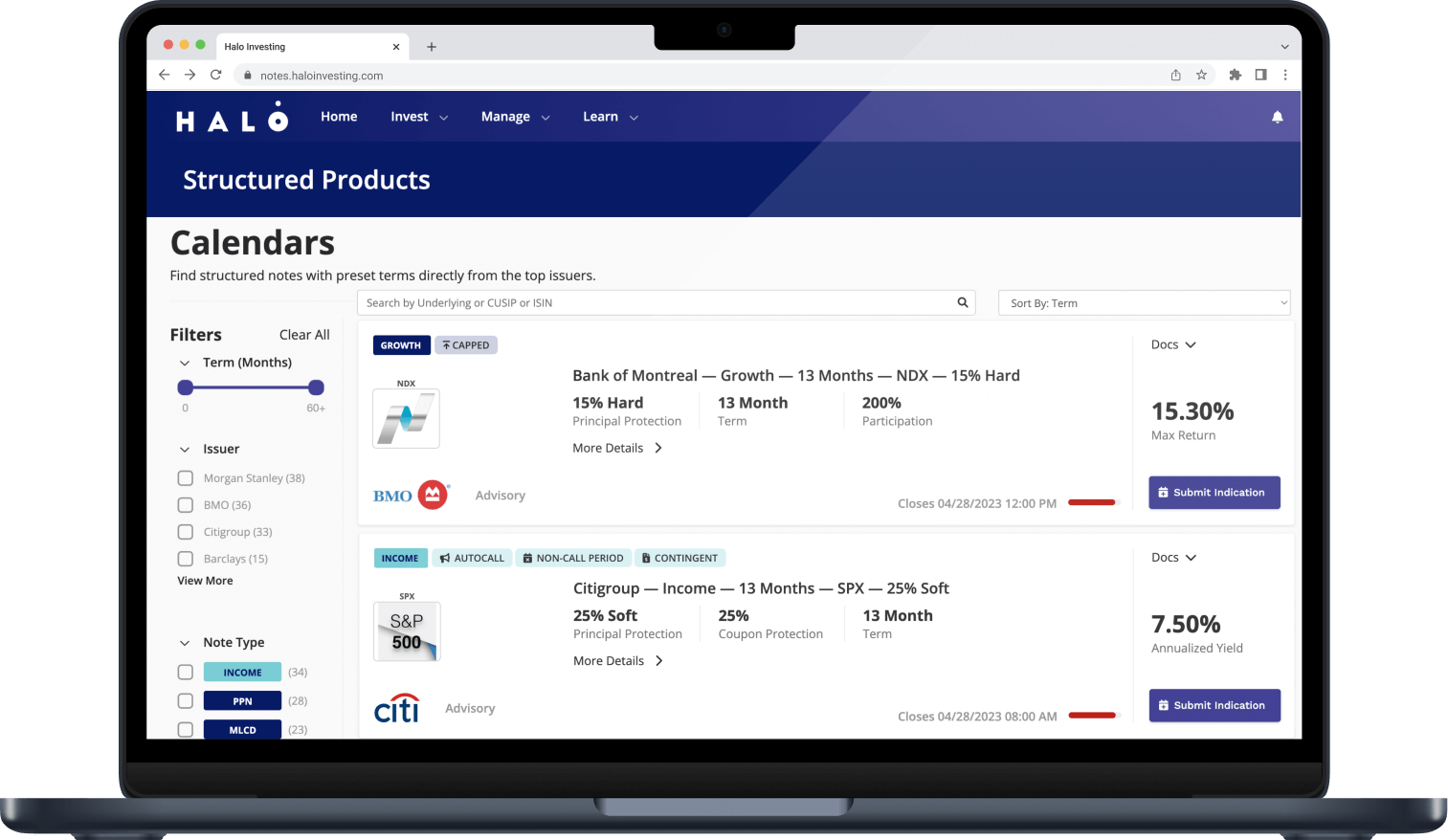This screenshot has height=840, width=1448.
Task: Expand Docs for the Bank of Montreal note
Action: click(x=1173, y=344)
